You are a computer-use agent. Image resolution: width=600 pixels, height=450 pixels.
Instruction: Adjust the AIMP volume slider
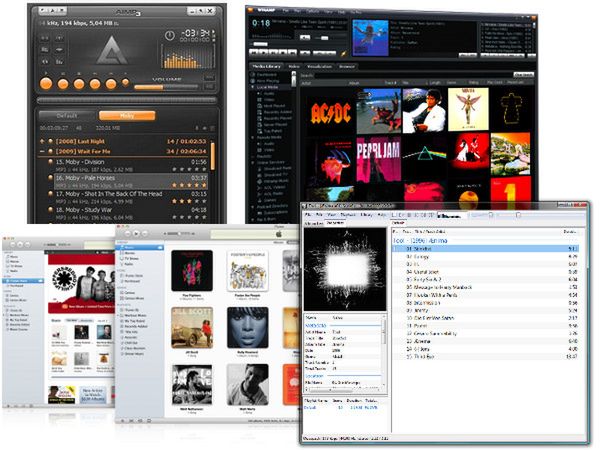(x=166, y=87)
